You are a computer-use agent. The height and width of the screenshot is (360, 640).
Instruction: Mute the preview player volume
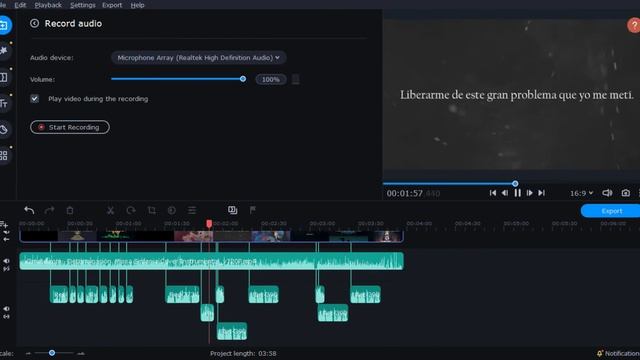607,193
